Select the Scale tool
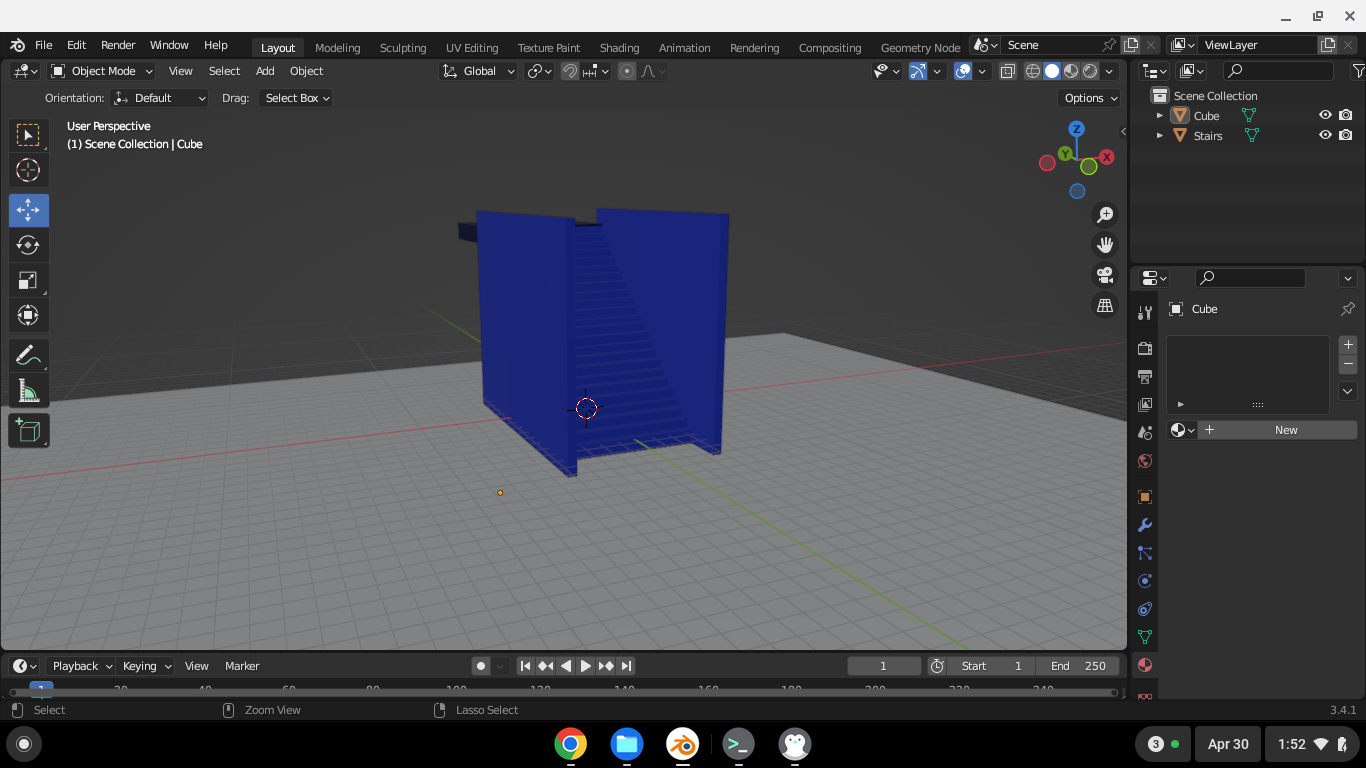This screenshot has width=1366, height=768. 28,281
